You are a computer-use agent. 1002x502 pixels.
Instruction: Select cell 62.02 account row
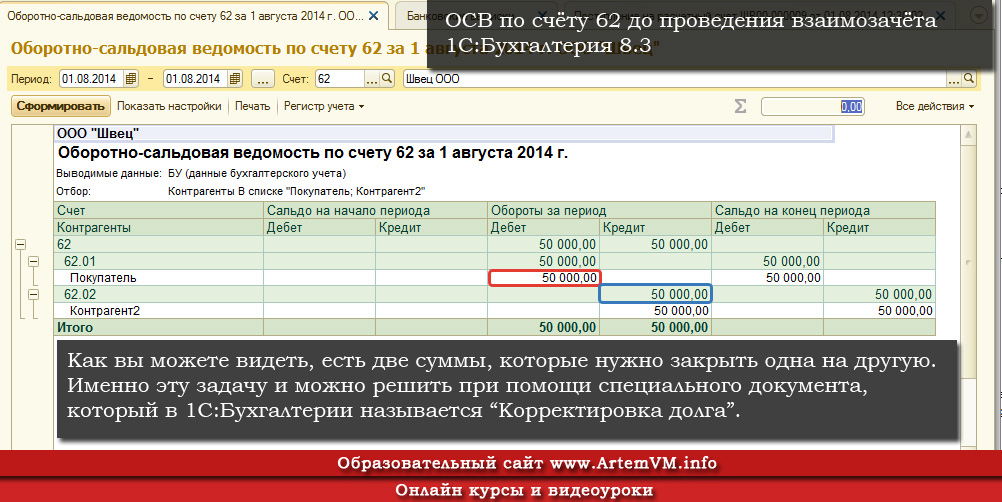tap(159, 294)
